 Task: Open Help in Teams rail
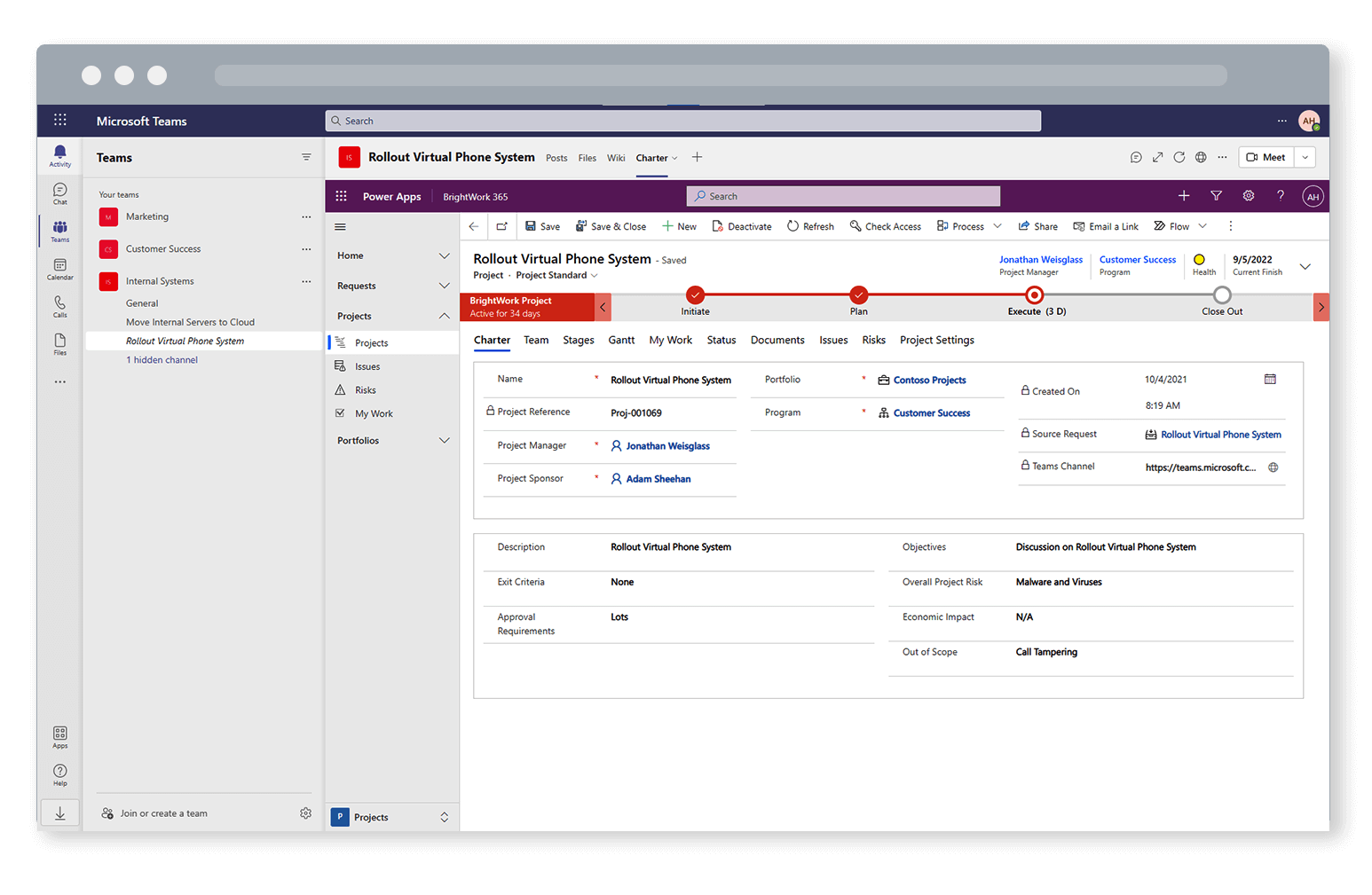pos(59,774)
